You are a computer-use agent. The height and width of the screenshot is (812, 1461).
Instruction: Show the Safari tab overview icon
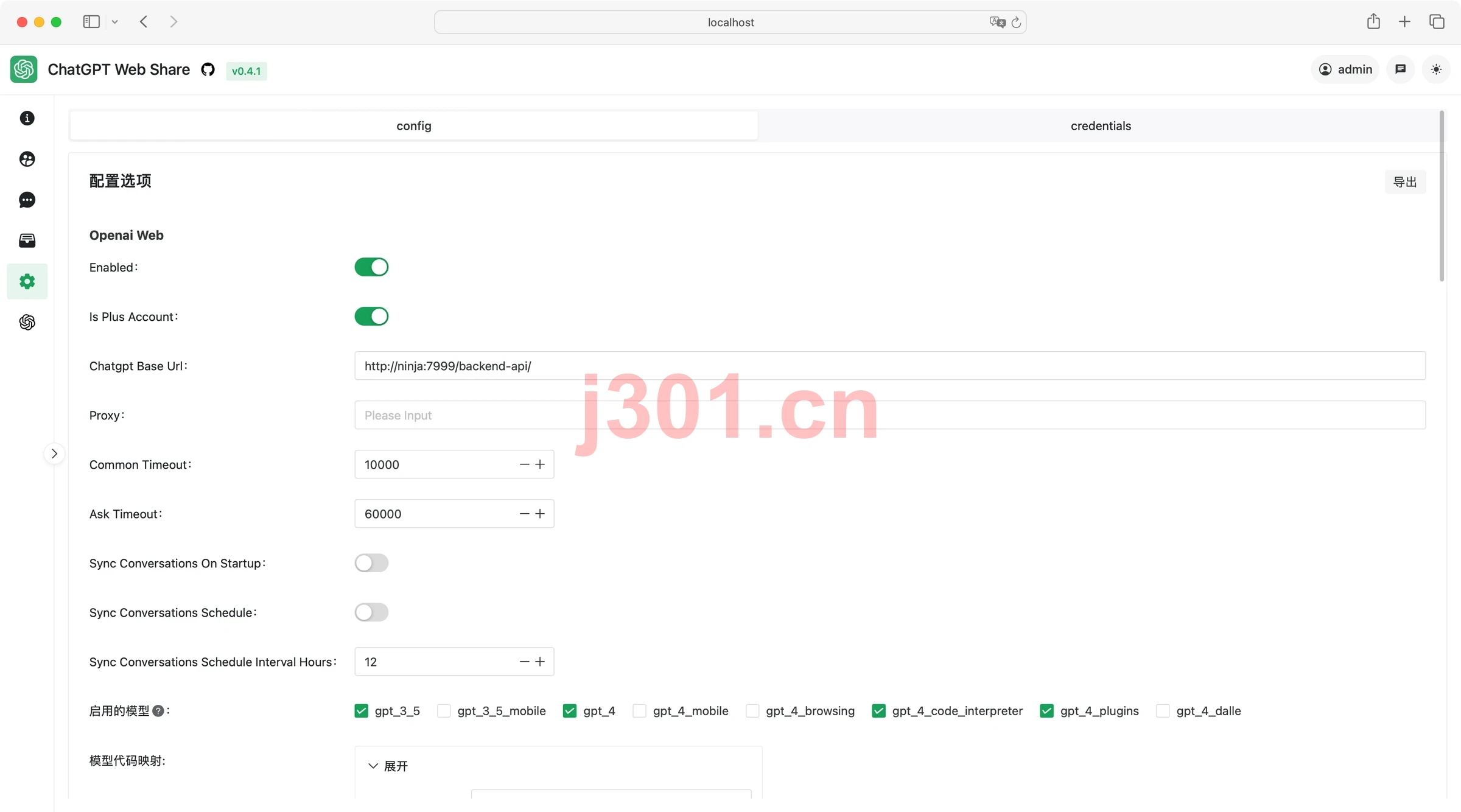[1437, 22]
